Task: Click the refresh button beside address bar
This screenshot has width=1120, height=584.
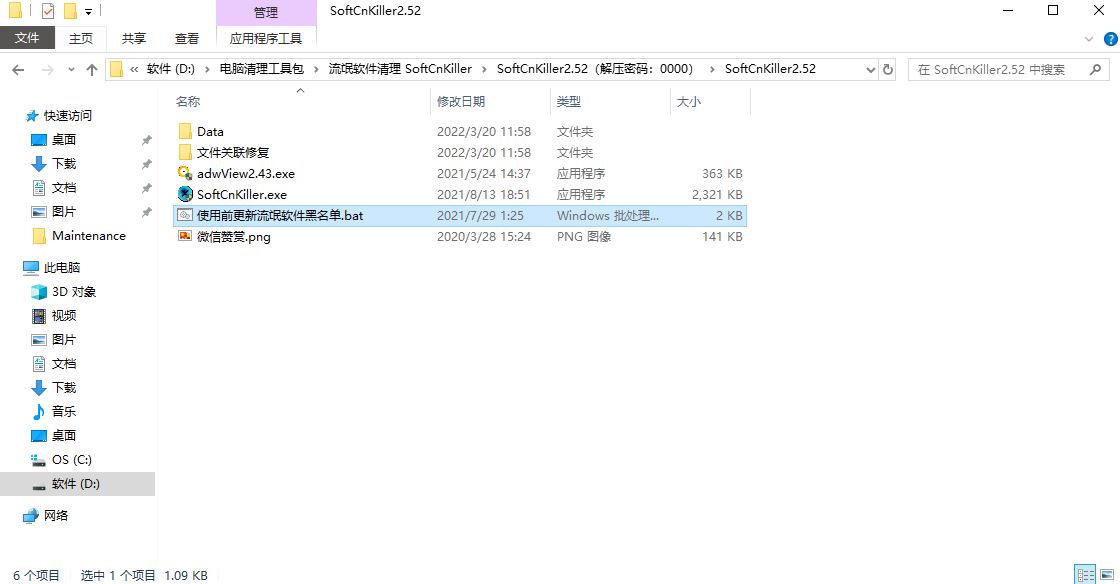Action: pyautogui.click(x=887, y=70)
